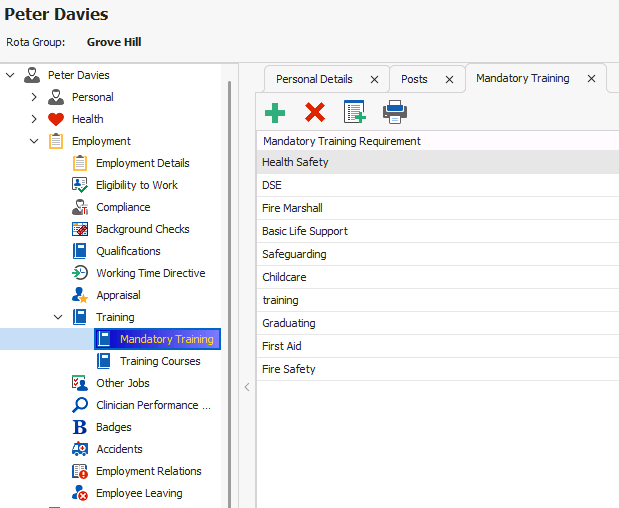Select the Basic Life Support row
This screenshot has height=508, width=619.
pos(437,231)
